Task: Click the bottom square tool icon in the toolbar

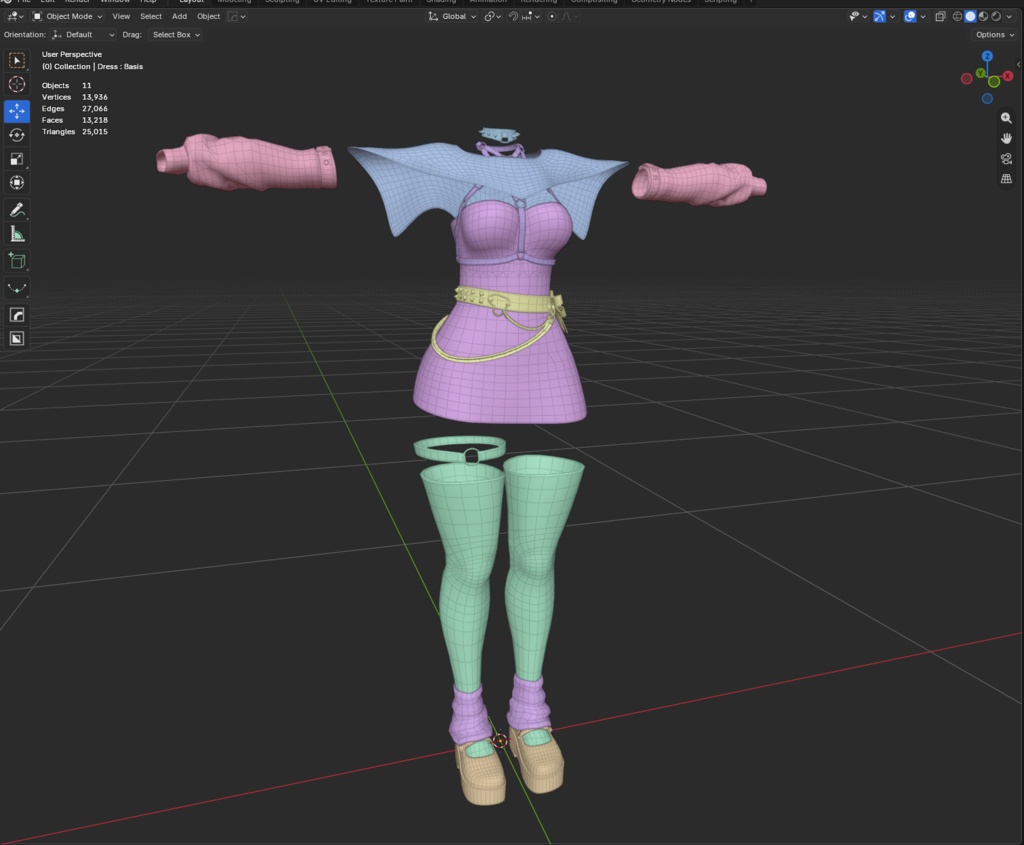Action: pos(17,338)
